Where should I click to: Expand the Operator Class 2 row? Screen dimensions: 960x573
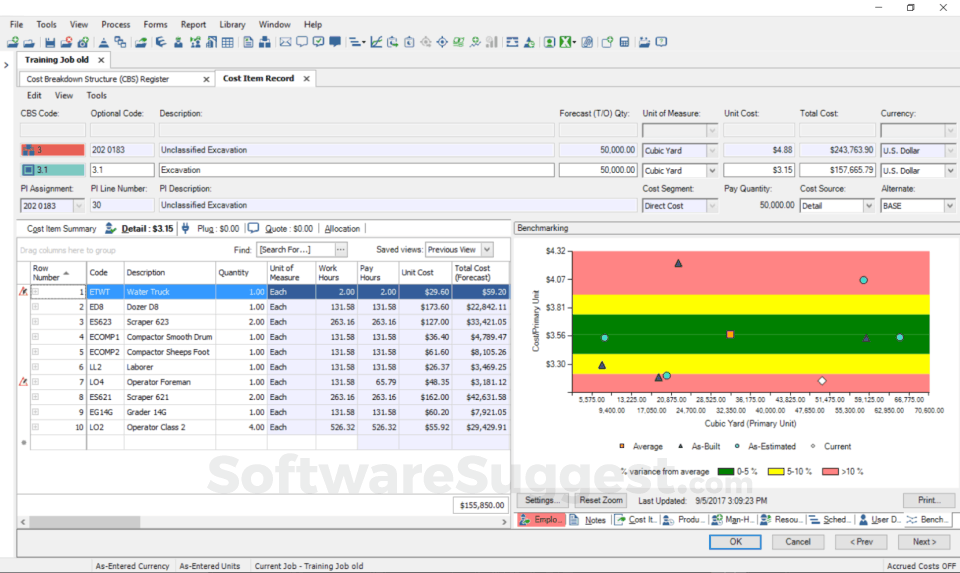click(36, 427)
